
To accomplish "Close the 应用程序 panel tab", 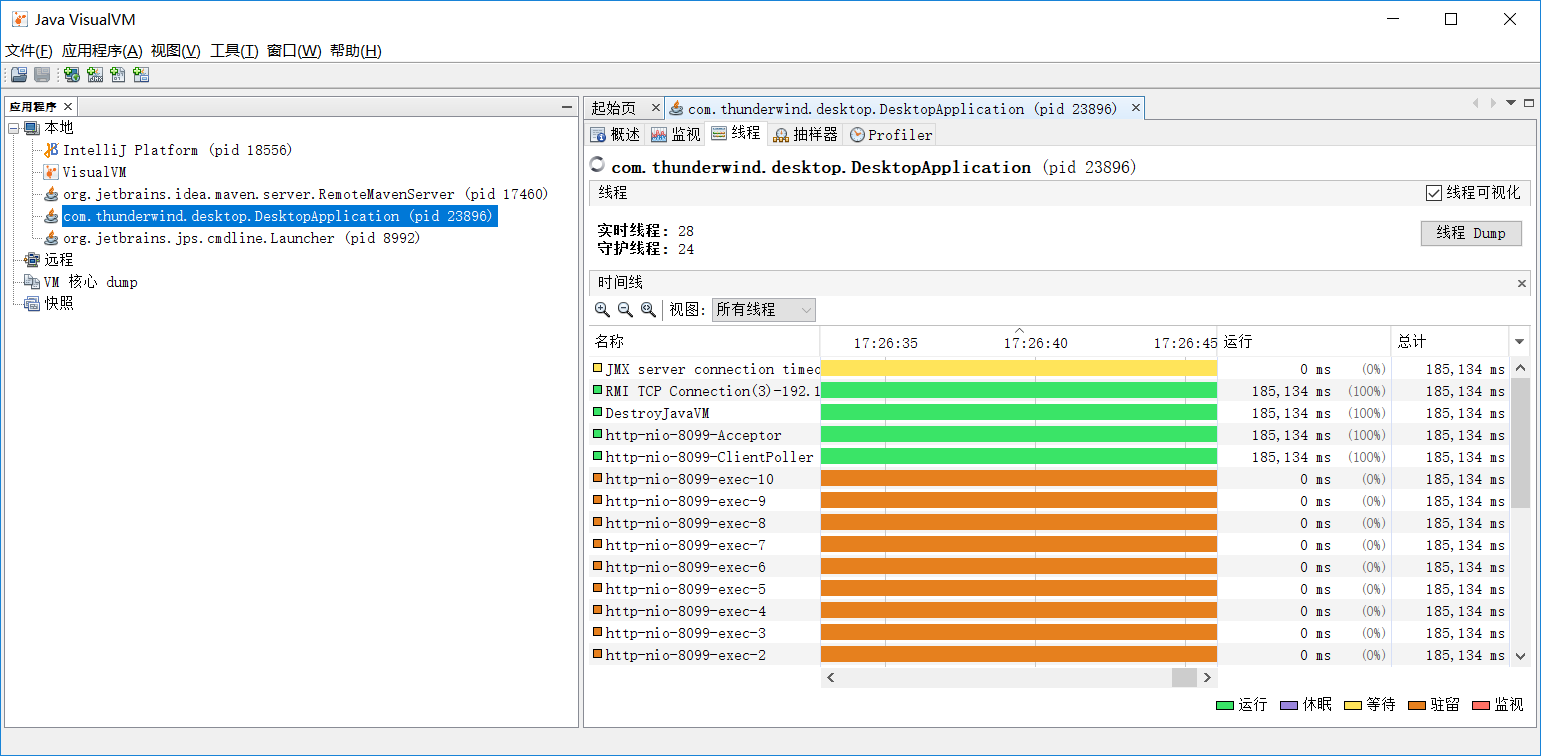I will [68, 107].
